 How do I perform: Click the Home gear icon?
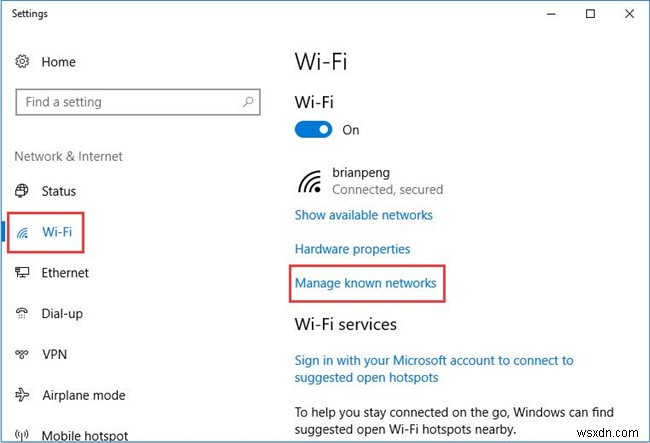23,62
